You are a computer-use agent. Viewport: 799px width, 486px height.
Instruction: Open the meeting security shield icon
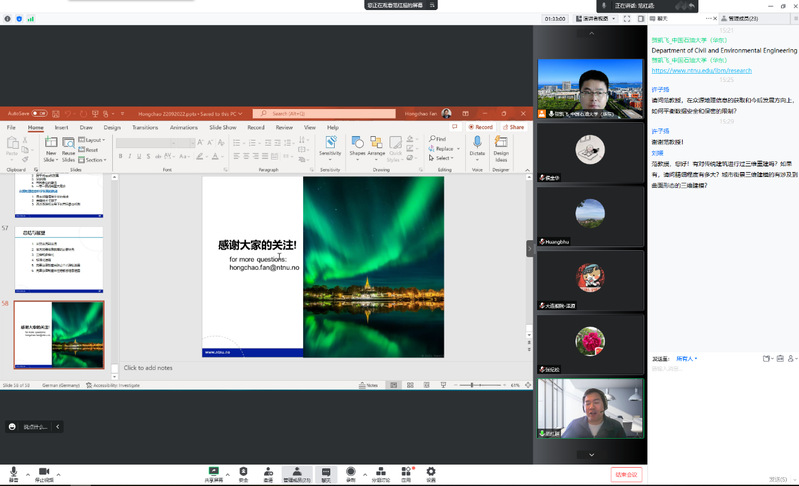pyautogui.click(x=243, y=471)
